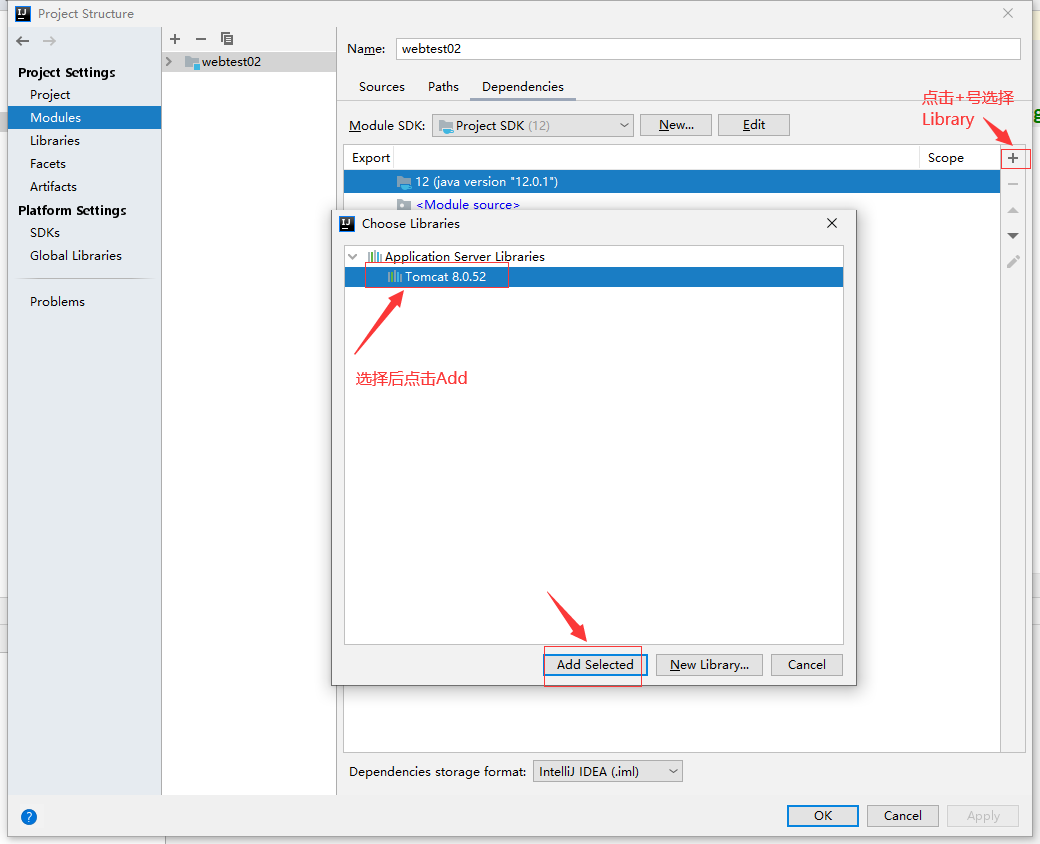The image size is (1040, 844).
Task: Expand the webtest02 module tree node
Action: (169, 62)
